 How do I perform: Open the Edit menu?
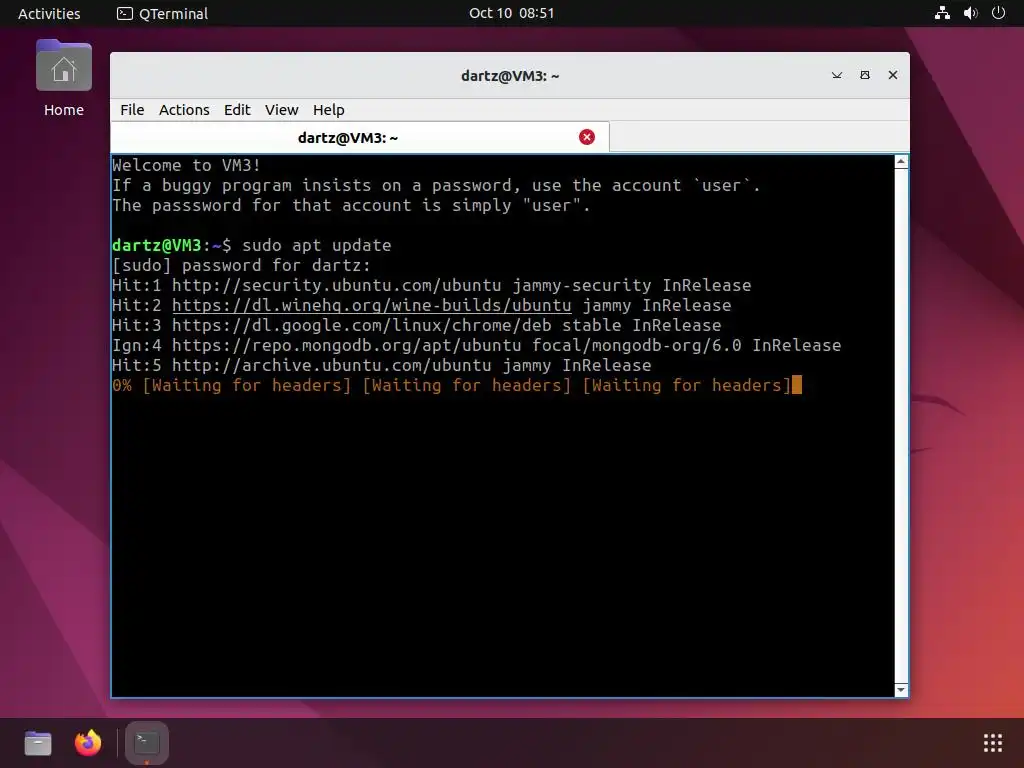[x=237, y=110]
